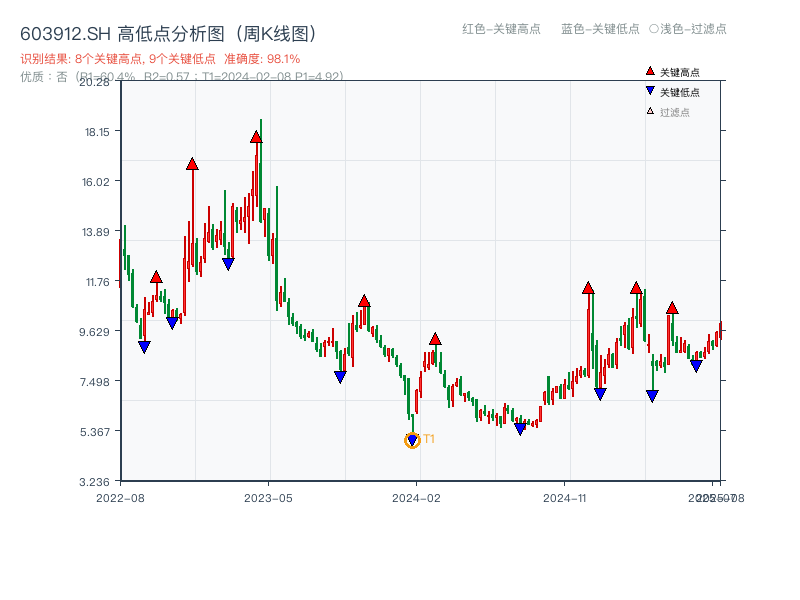Select the blue low marker near 12.5
Viewport: 800px width, 600px height.
[x=228, y=264]
